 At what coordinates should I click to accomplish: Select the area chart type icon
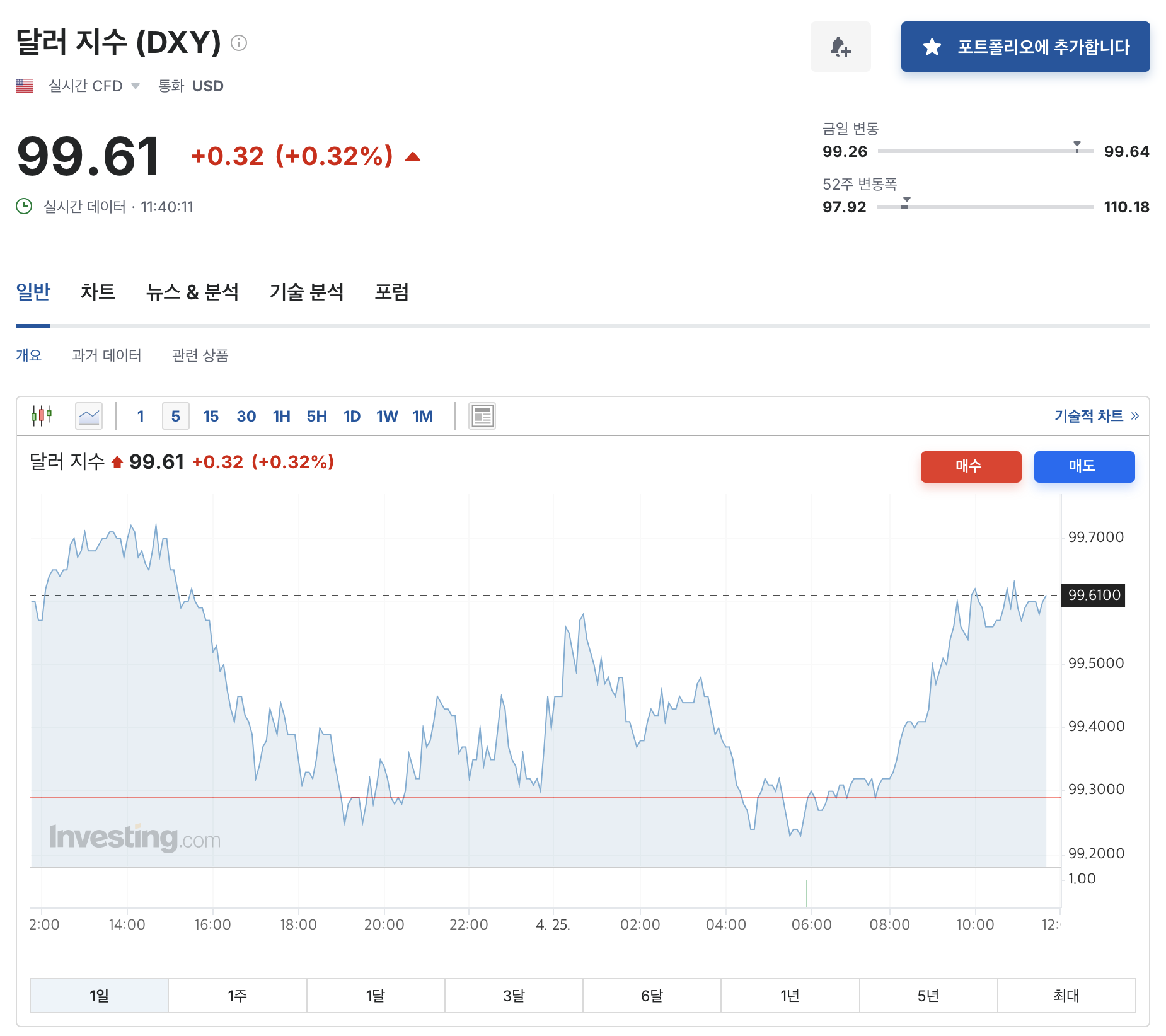pos(89,416)
